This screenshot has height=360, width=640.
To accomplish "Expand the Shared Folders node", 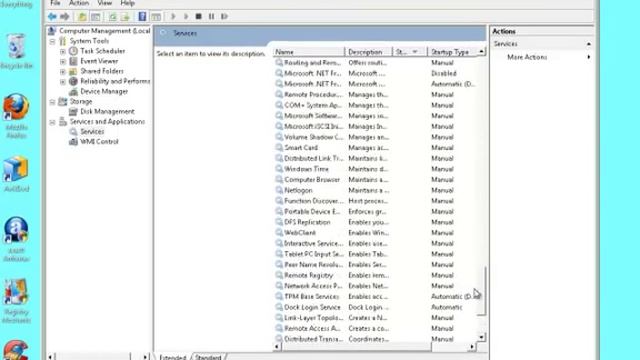I will click(62, 71).
